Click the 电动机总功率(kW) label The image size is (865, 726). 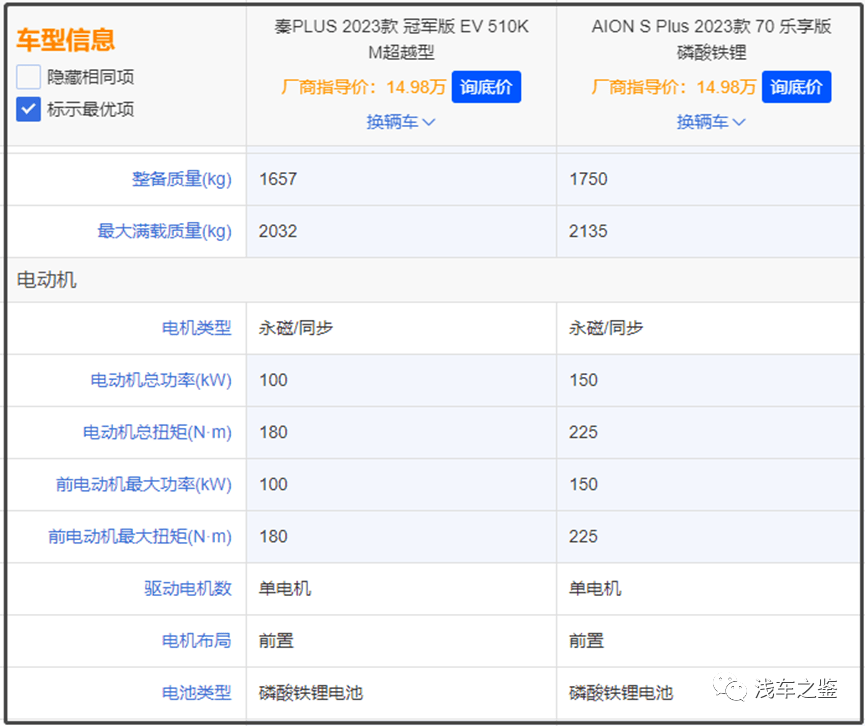tap(161, 380)
